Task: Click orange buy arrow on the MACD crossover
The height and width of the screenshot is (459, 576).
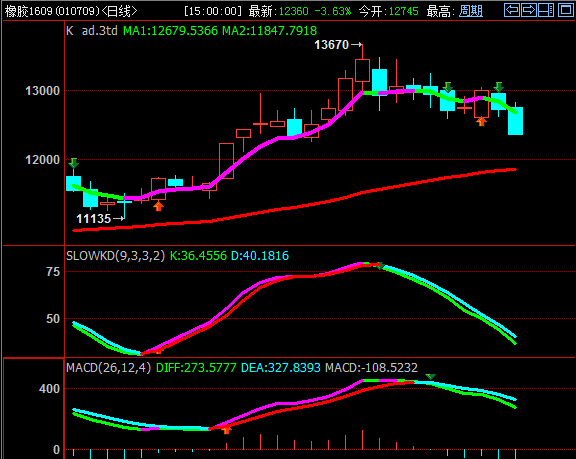Action: pos(226,430)
